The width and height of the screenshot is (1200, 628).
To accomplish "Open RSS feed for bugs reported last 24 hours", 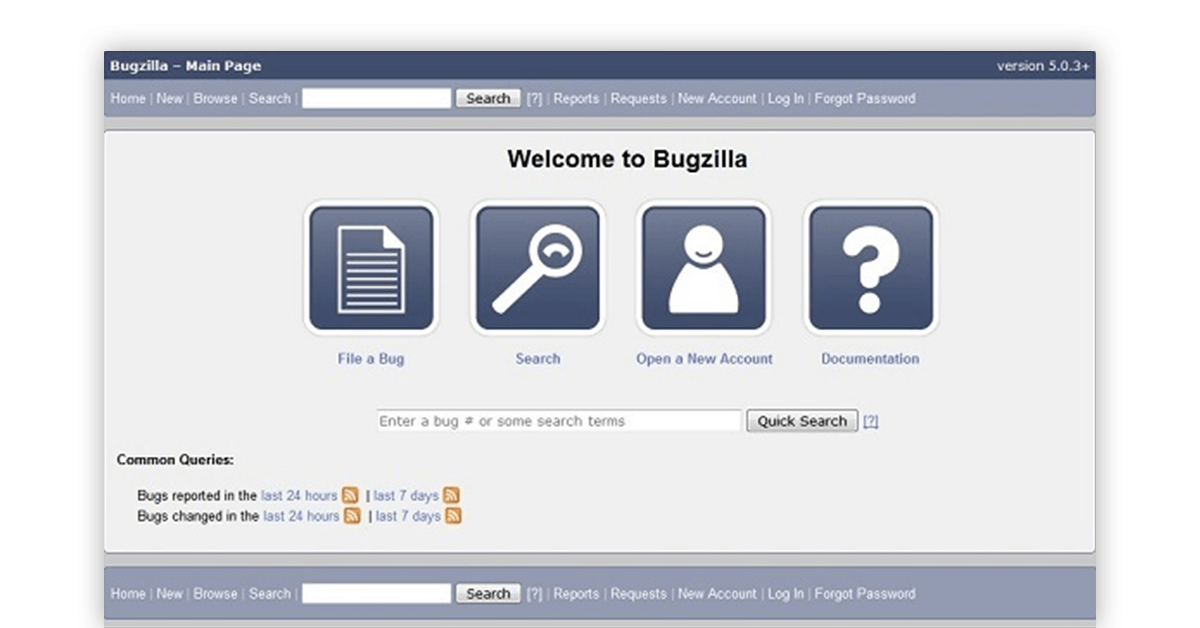I will 350,495.
